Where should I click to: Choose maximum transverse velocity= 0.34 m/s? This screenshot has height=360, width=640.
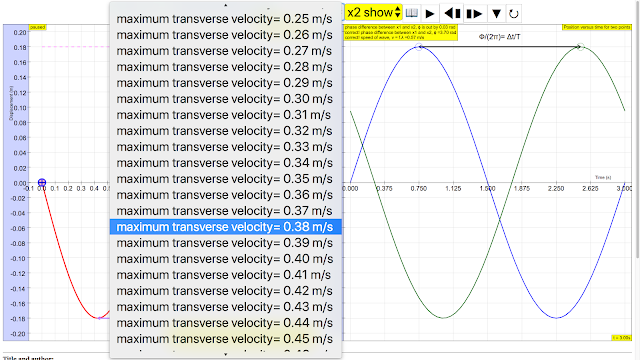(x=225, y=163)
